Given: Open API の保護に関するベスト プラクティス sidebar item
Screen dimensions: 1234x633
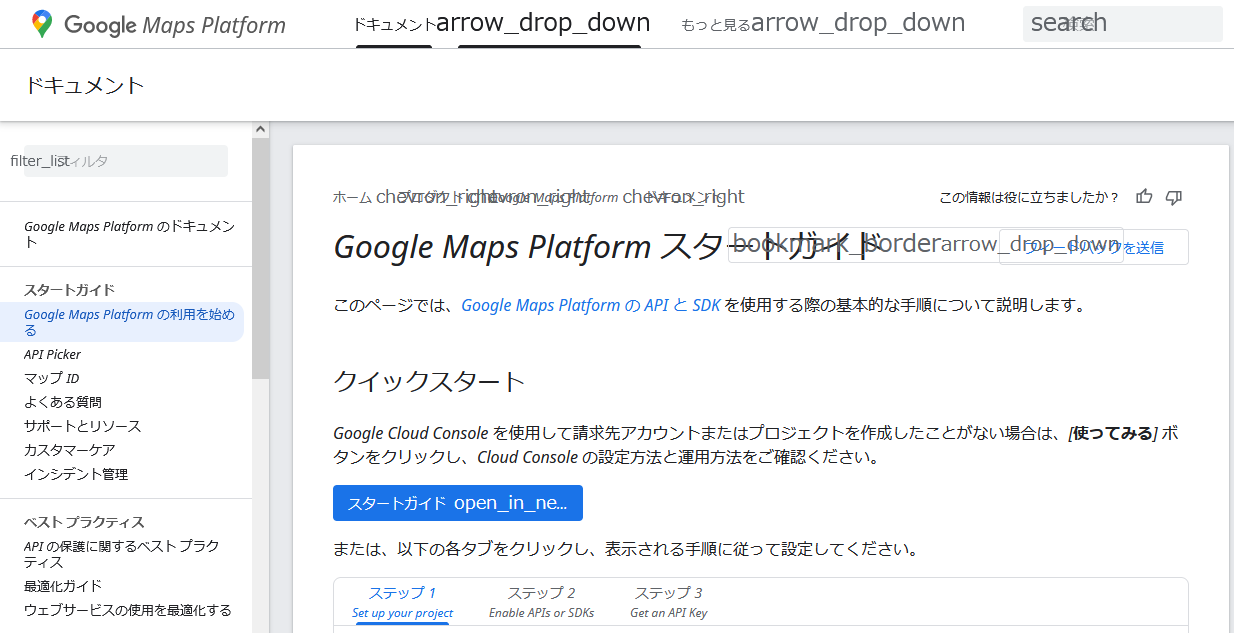Looking at the screenshot, I should [x=122, y=554].
